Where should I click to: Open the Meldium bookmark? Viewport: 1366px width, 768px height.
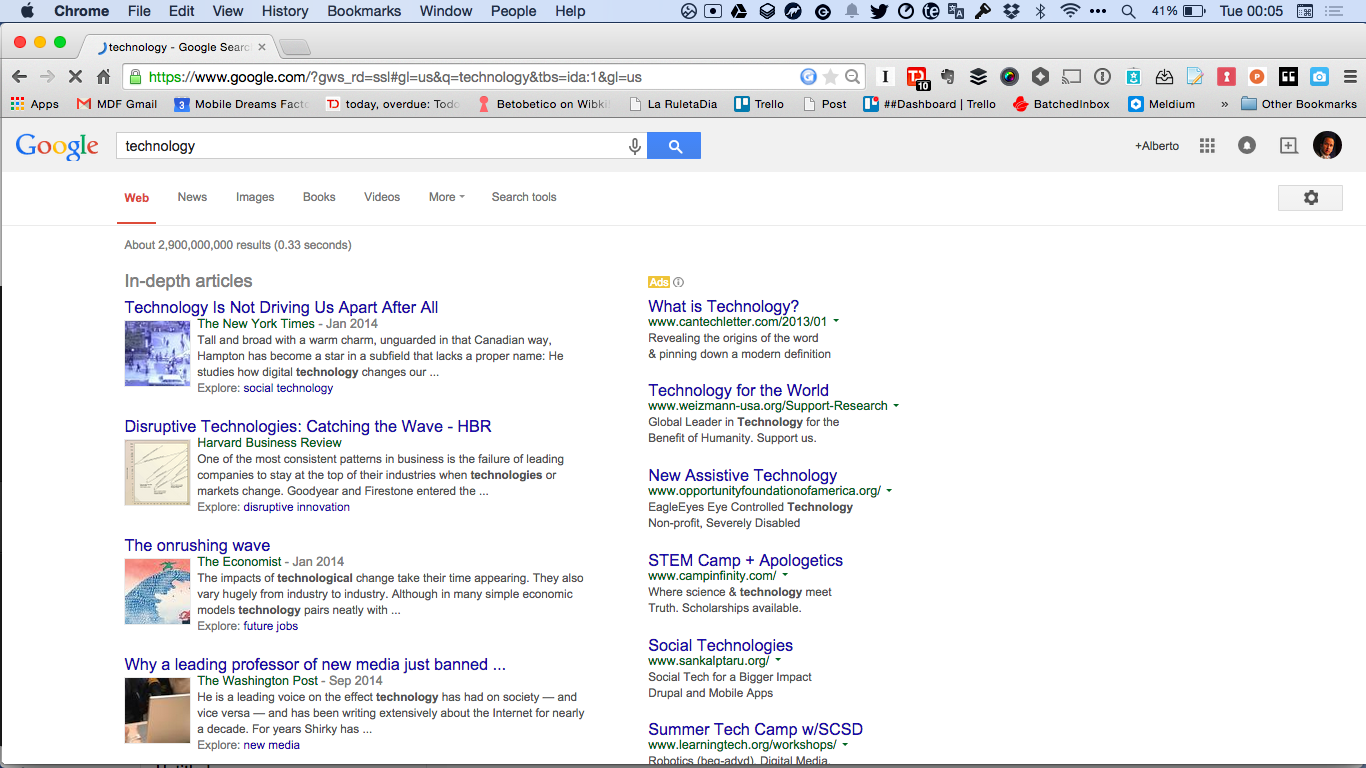tap(1161, 104)
